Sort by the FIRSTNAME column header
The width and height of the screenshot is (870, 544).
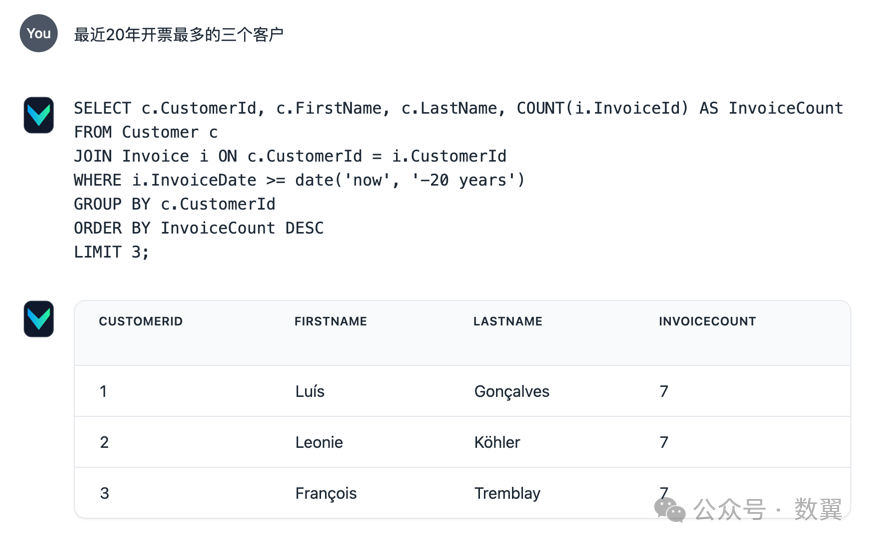(x=330, y=322)
